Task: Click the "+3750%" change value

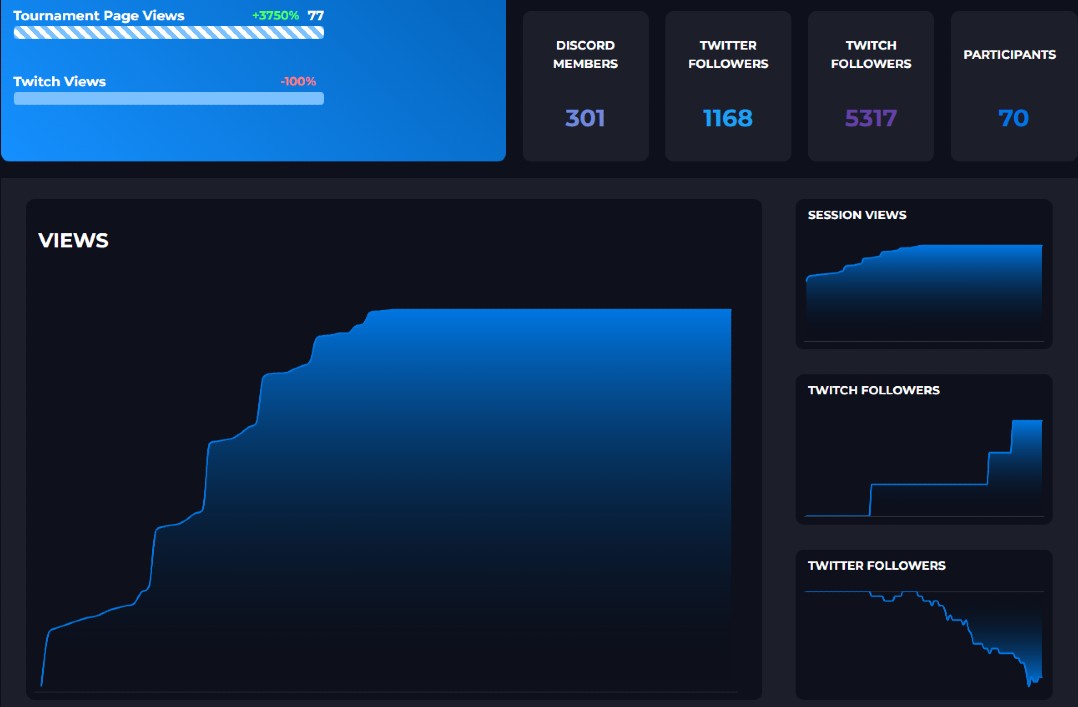Action: click(x=275, y=15)
